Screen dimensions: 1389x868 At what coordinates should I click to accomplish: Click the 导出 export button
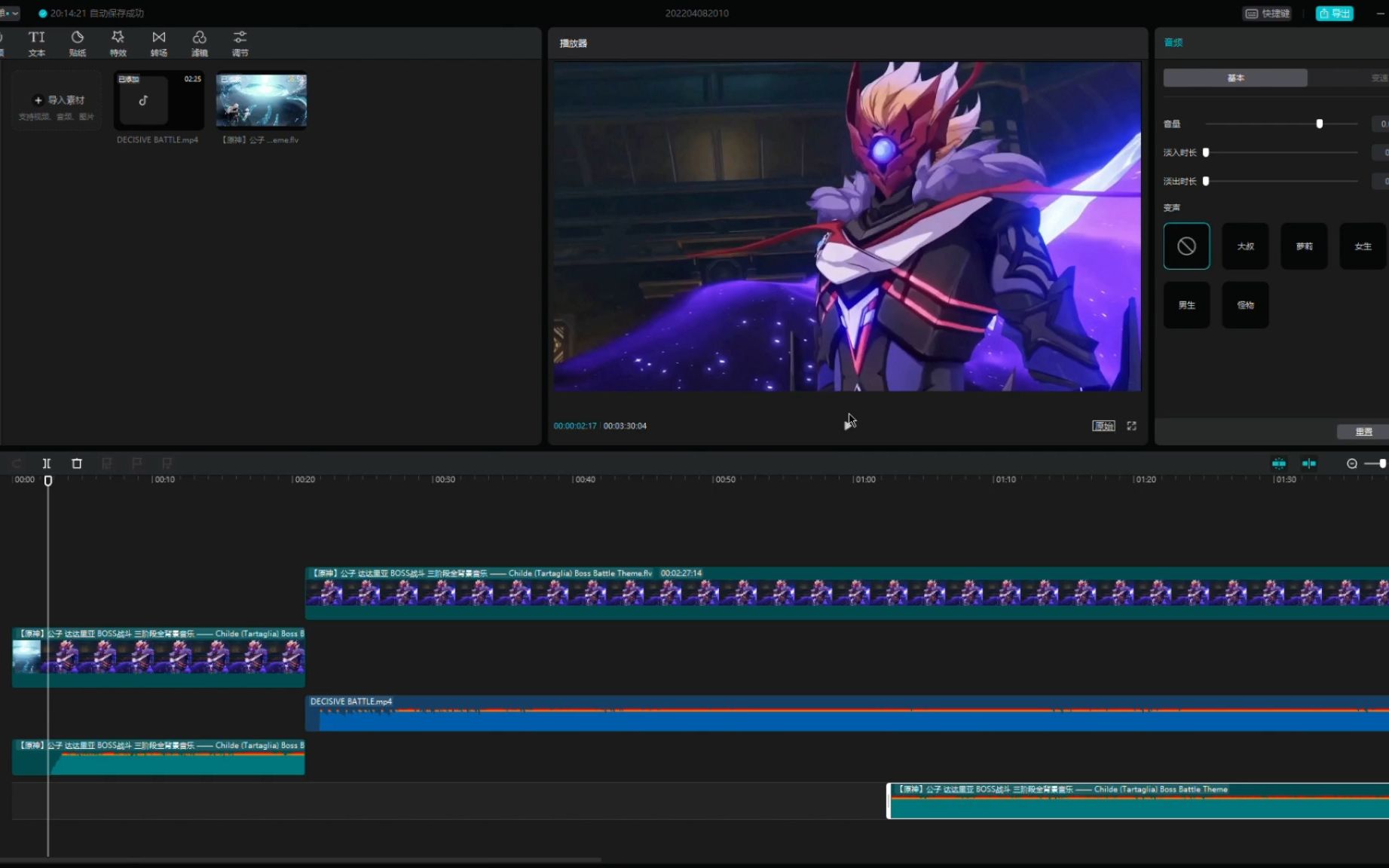pyautogui.click(x=1334, y=14)
